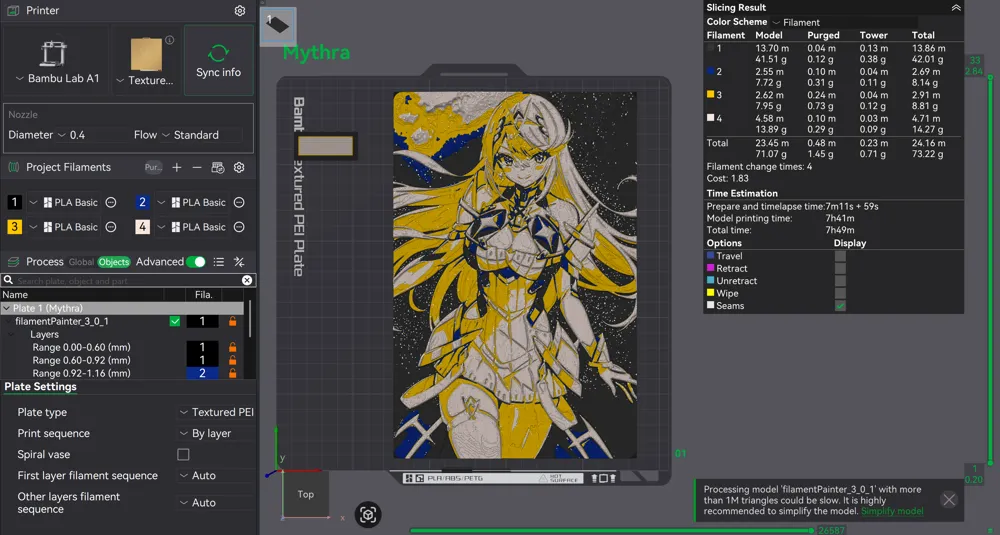The image size is (1000, 535).
Task: Edit filament 4 PLA Basic preset
Action: pyautogui.click(x=239, y=227)
